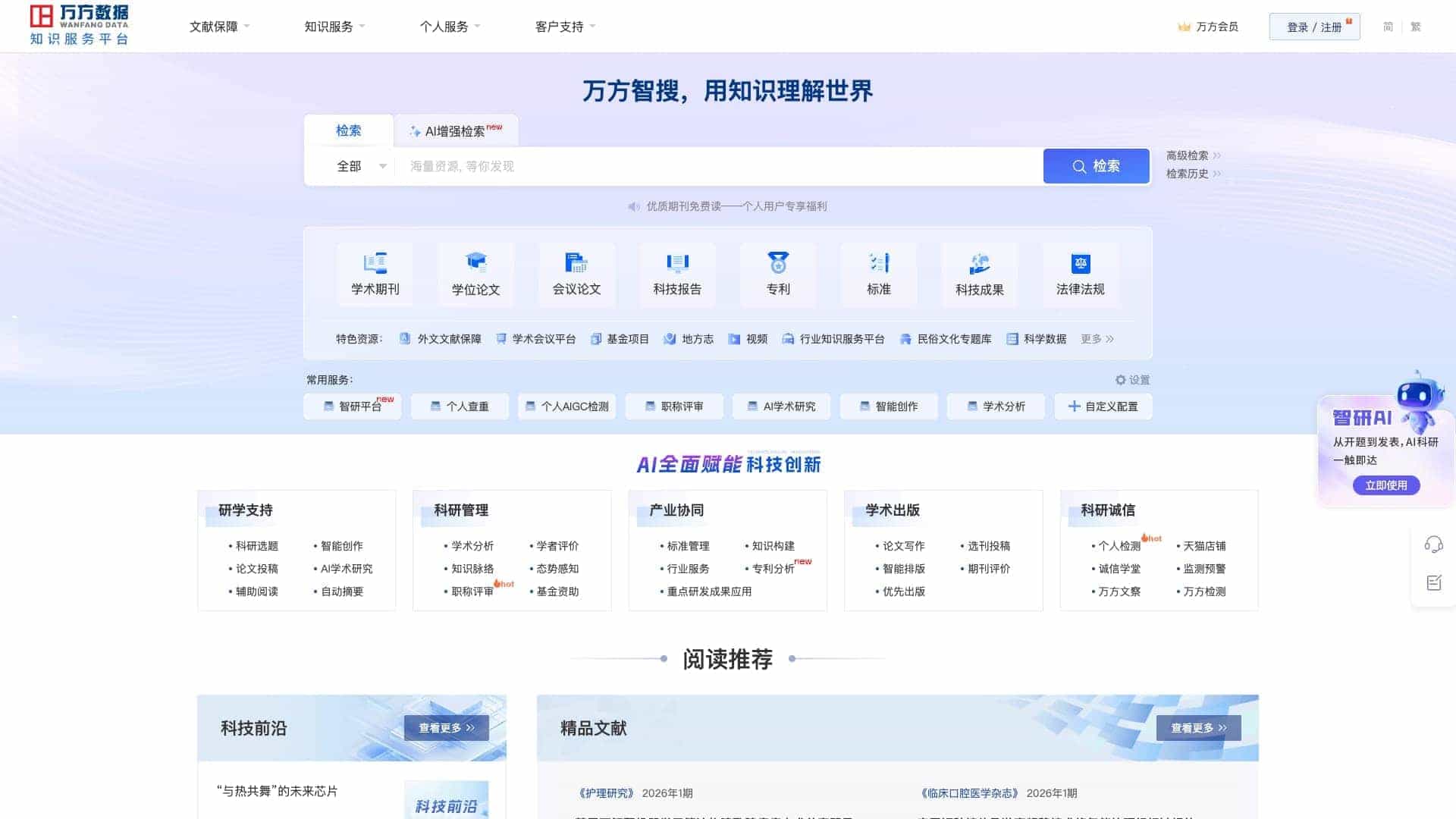1456x819 pixels.
Task: Click the 设置 gear icon
Action: click(x=1120, y=380)
